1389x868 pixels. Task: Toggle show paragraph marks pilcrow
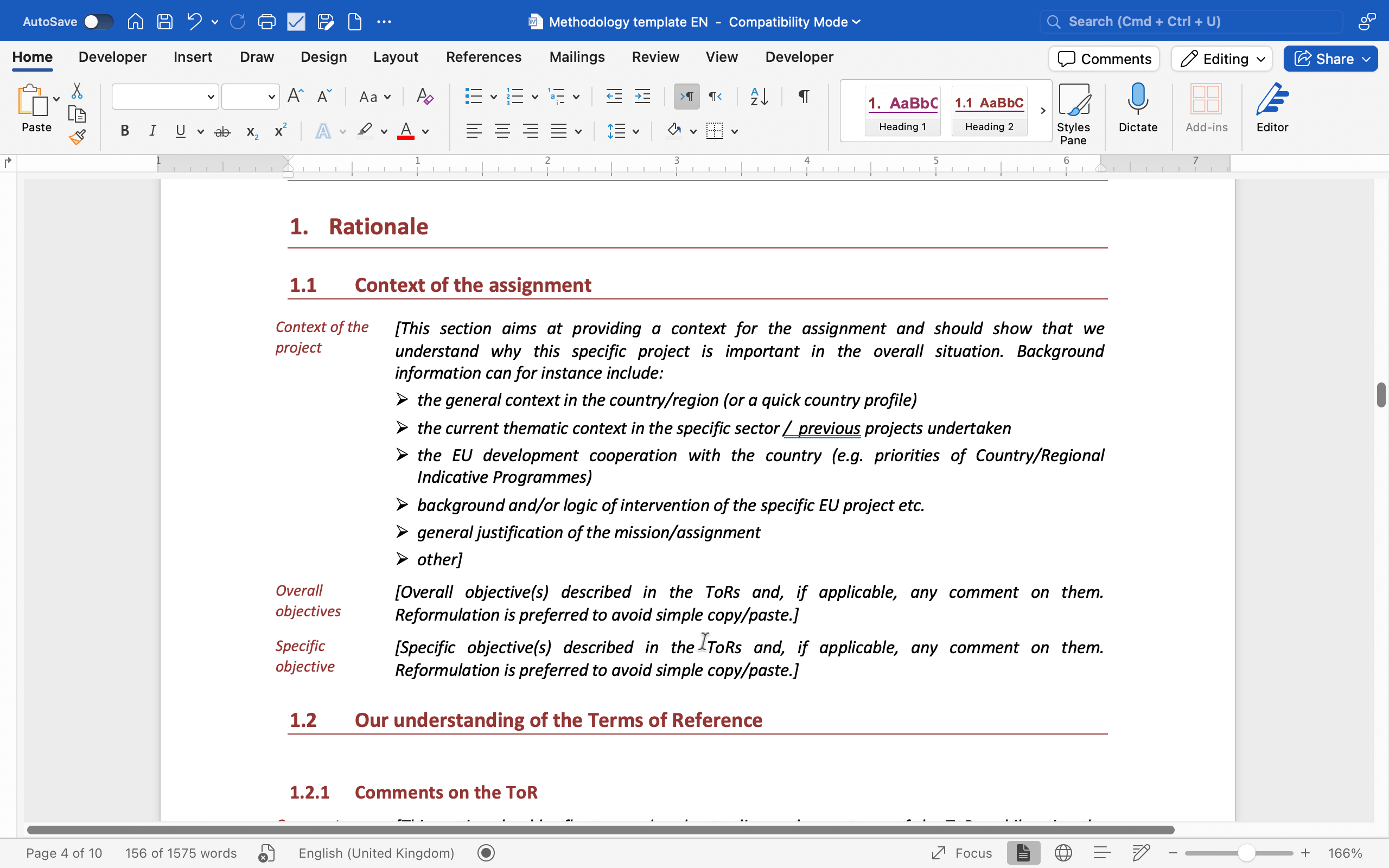804,96
